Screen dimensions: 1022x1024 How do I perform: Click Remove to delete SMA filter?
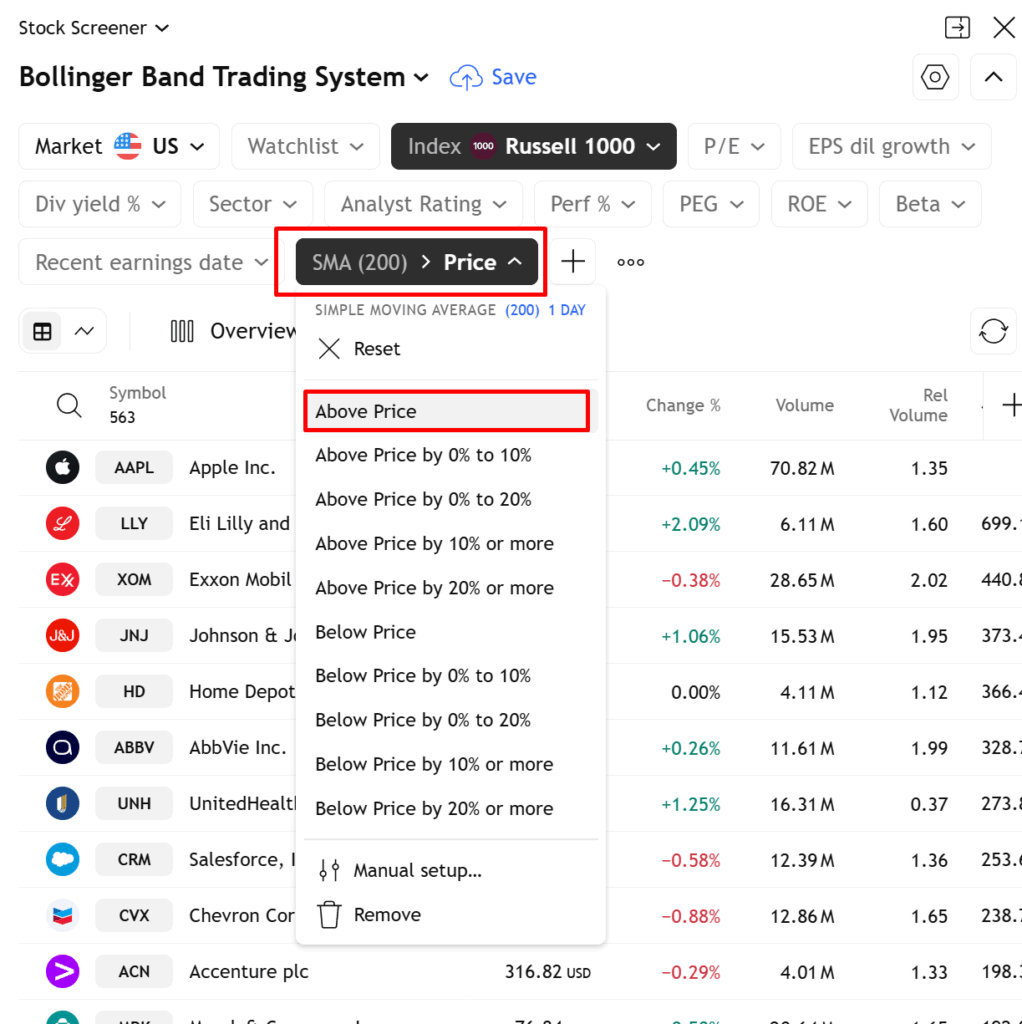[x=387, y=914]
